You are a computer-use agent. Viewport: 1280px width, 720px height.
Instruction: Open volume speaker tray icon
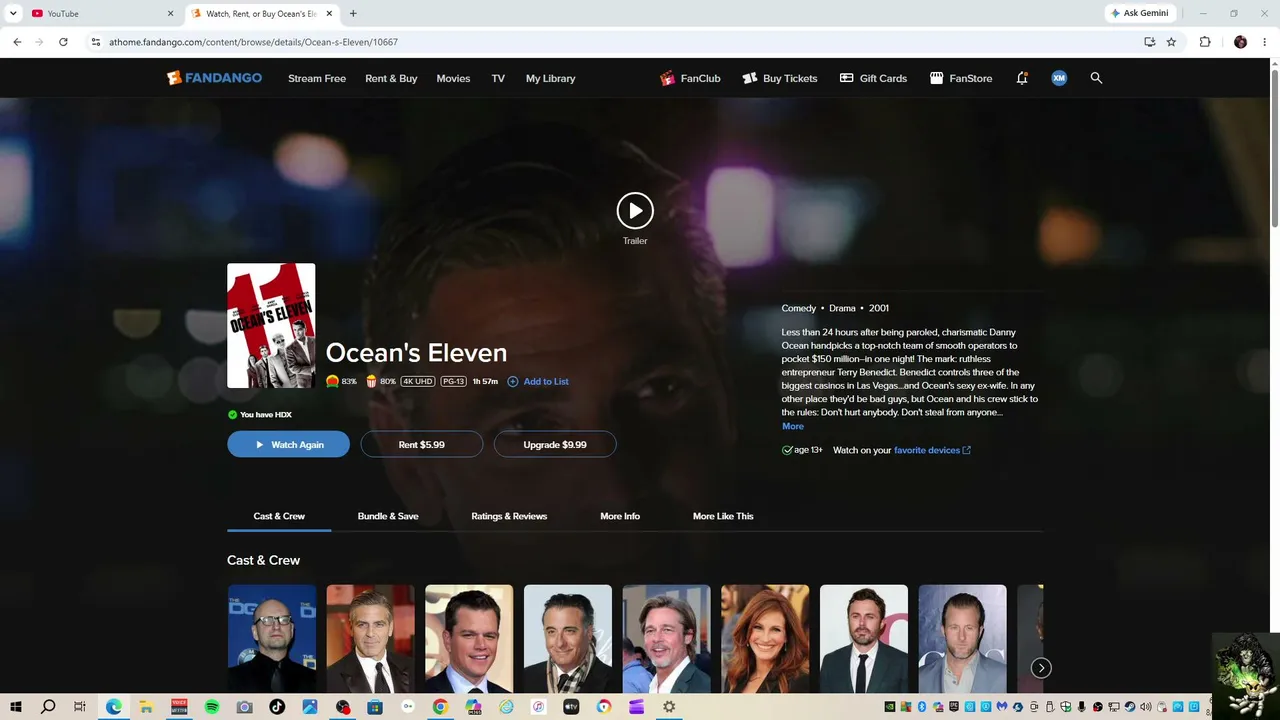(1146, 707)
